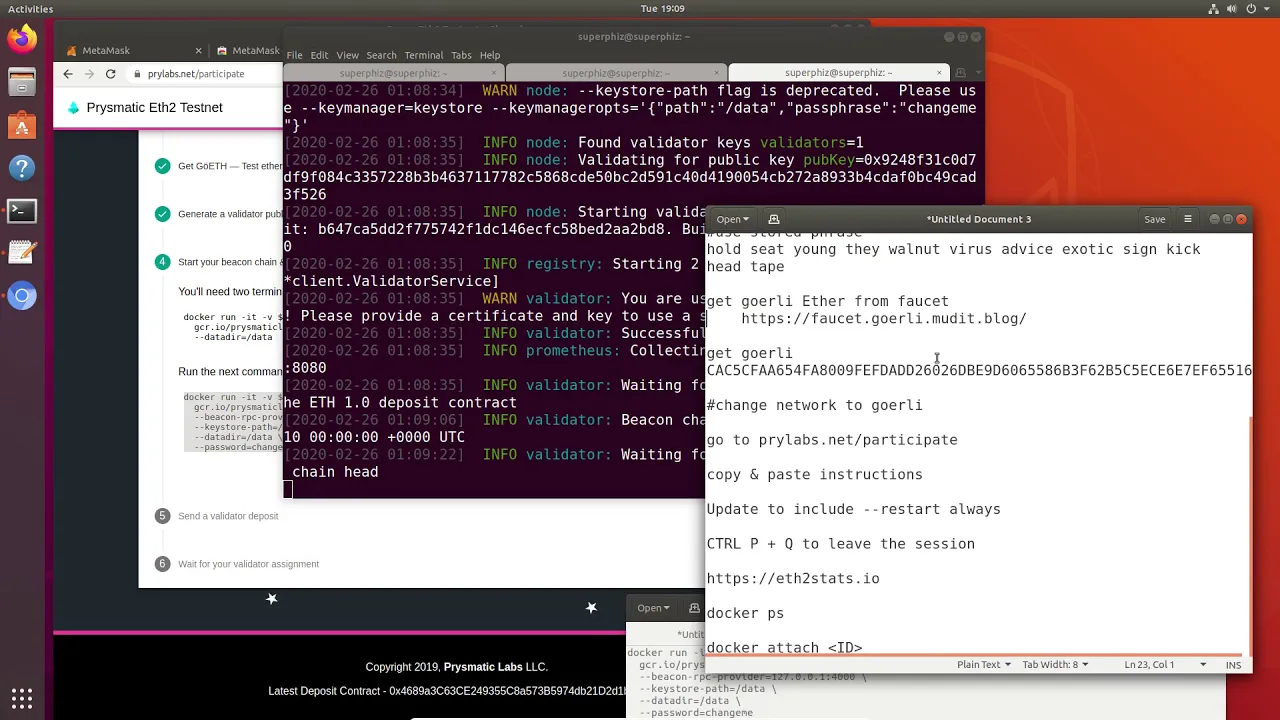The height and width of the screenshot is (720, 1280).
Task: Open the Get GöETH step checkmark
Action: [162, 166]
